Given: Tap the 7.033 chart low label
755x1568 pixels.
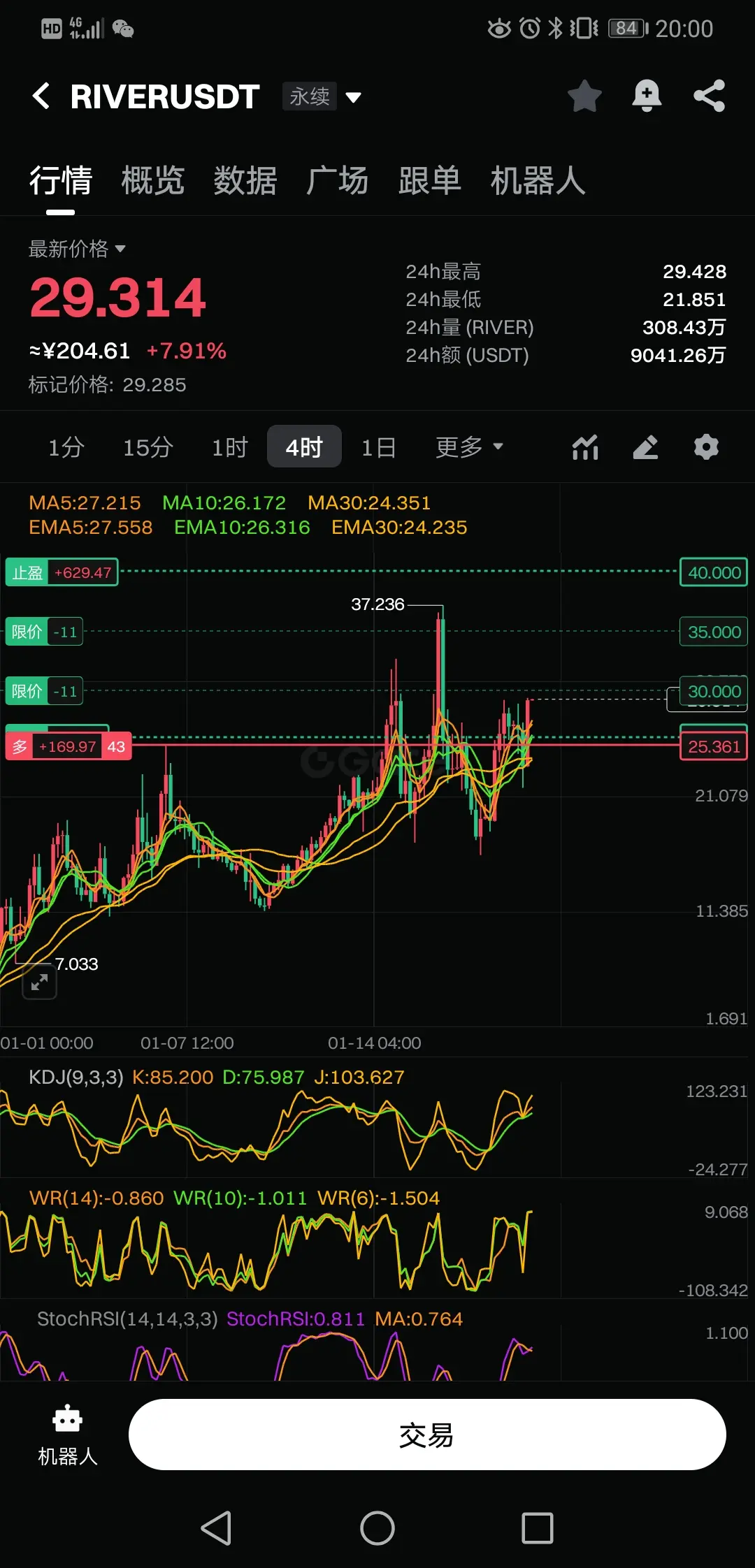Looking at the screenshot, I should click(76, 964).
